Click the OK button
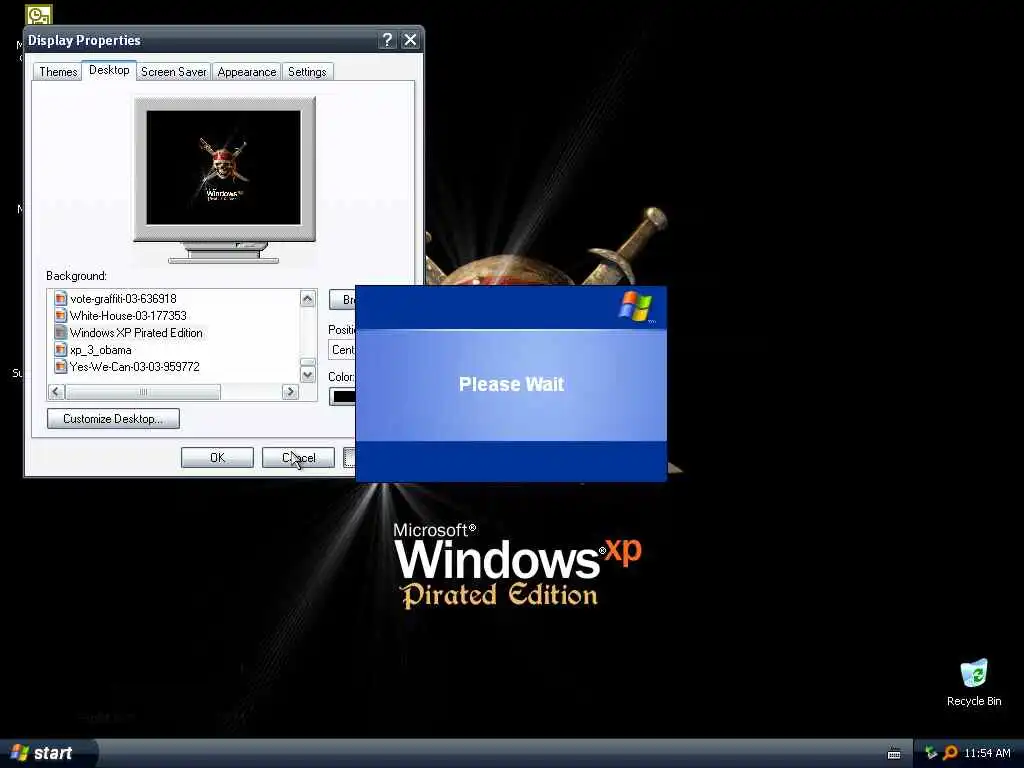The height and width of the screenshot is (768, 1024). [217, 458]
